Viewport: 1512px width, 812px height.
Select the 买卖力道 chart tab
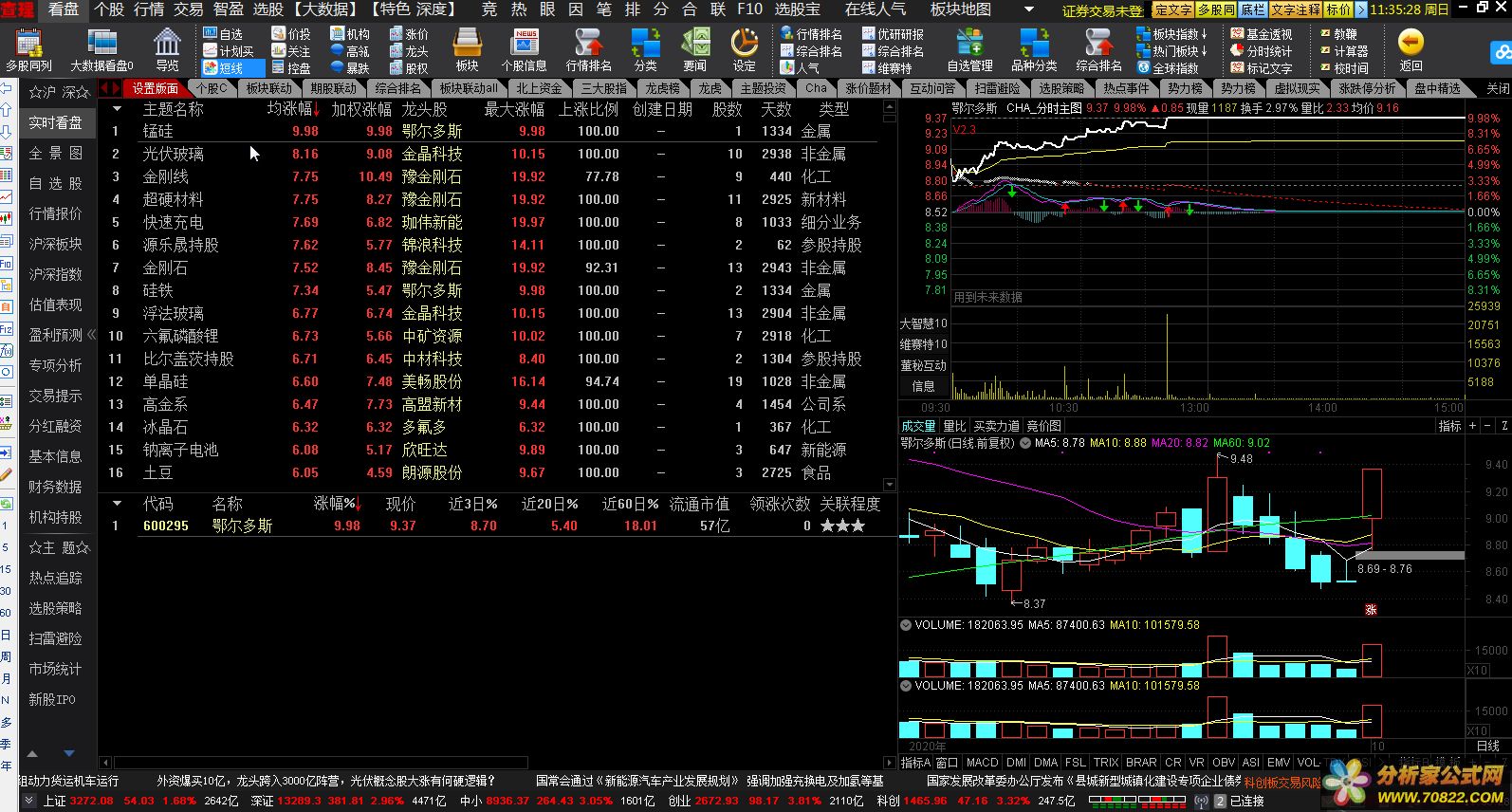tap(997, 427)
